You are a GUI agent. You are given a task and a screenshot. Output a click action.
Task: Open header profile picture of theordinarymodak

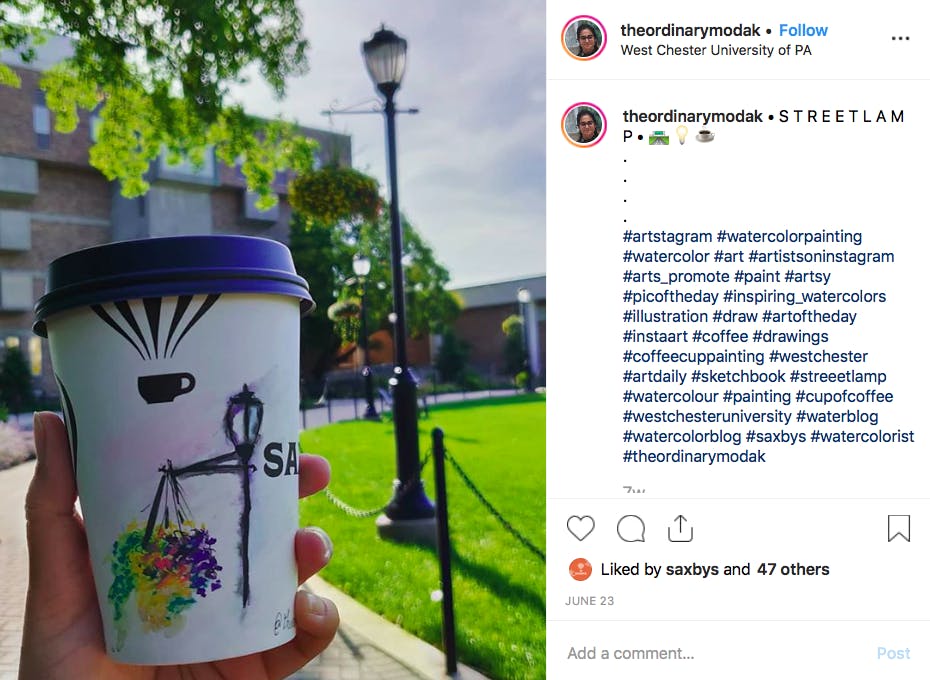click(584, 38)
